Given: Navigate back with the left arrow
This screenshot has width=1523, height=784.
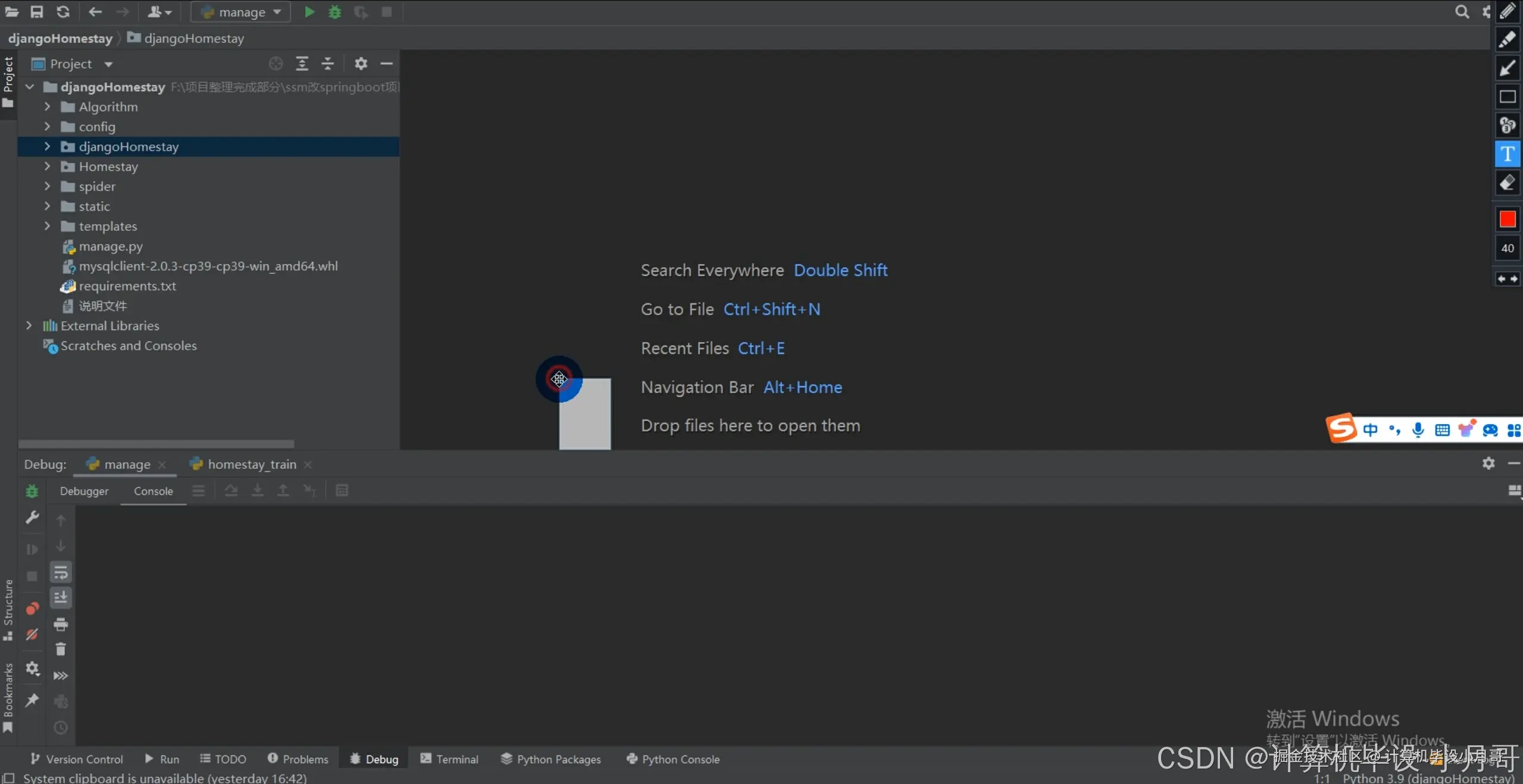Looking at the screenshot, I should 95,12.
